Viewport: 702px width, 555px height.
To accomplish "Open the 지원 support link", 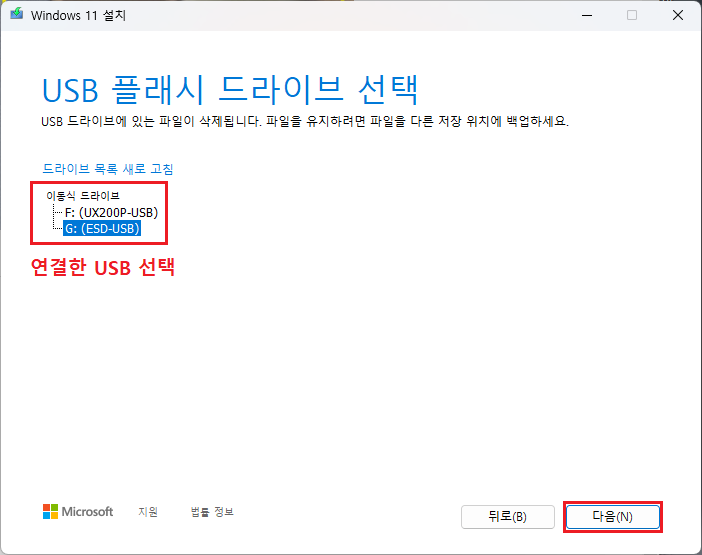I will click(x=148, y=512).
